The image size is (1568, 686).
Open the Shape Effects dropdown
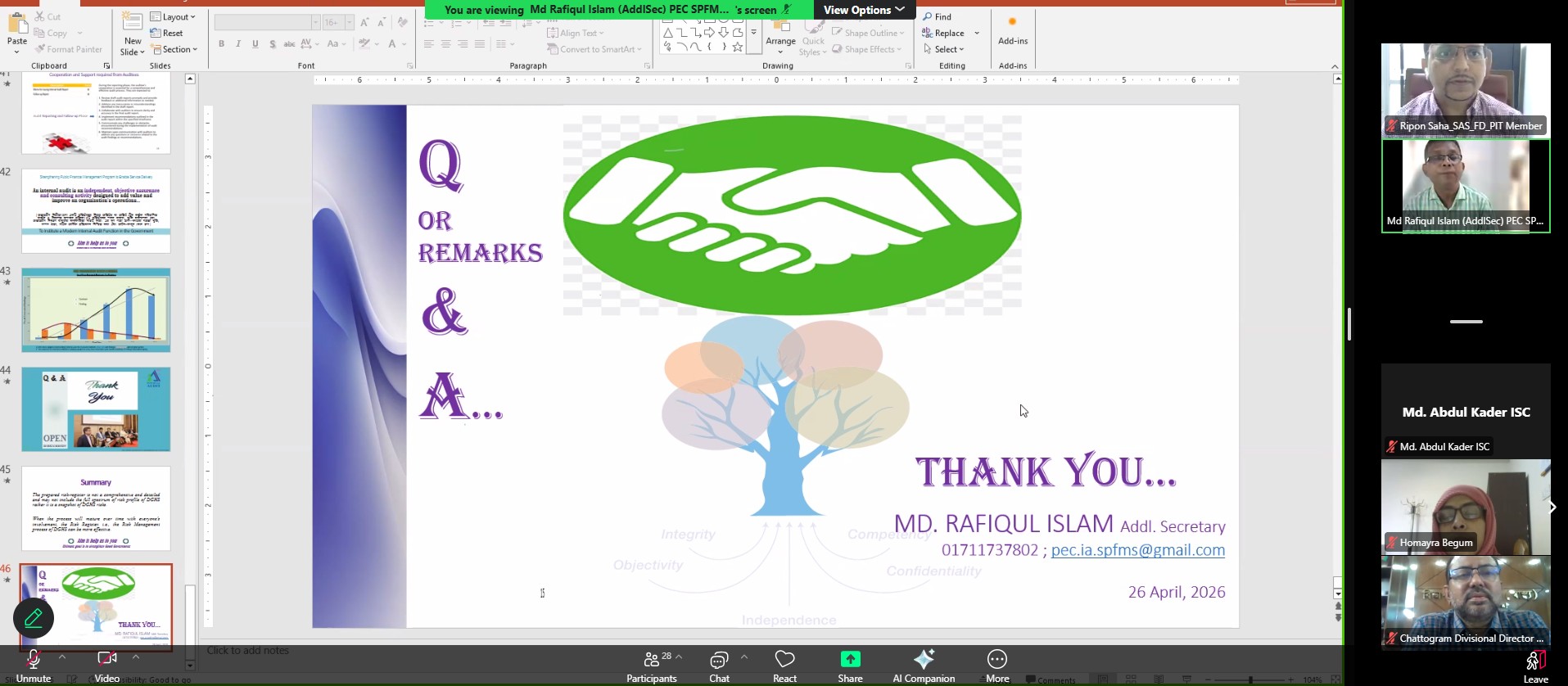click(x=868, y=49)
